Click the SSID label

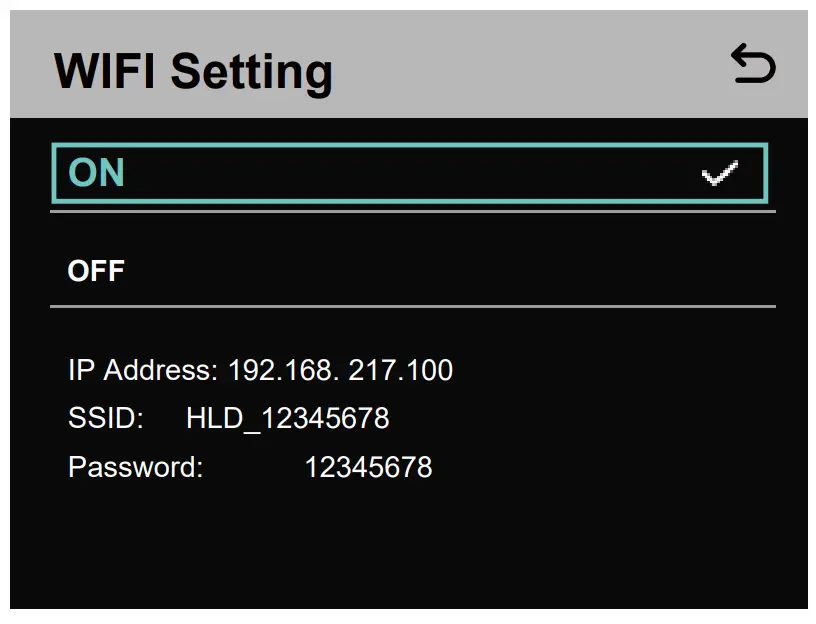coord(106,418)
